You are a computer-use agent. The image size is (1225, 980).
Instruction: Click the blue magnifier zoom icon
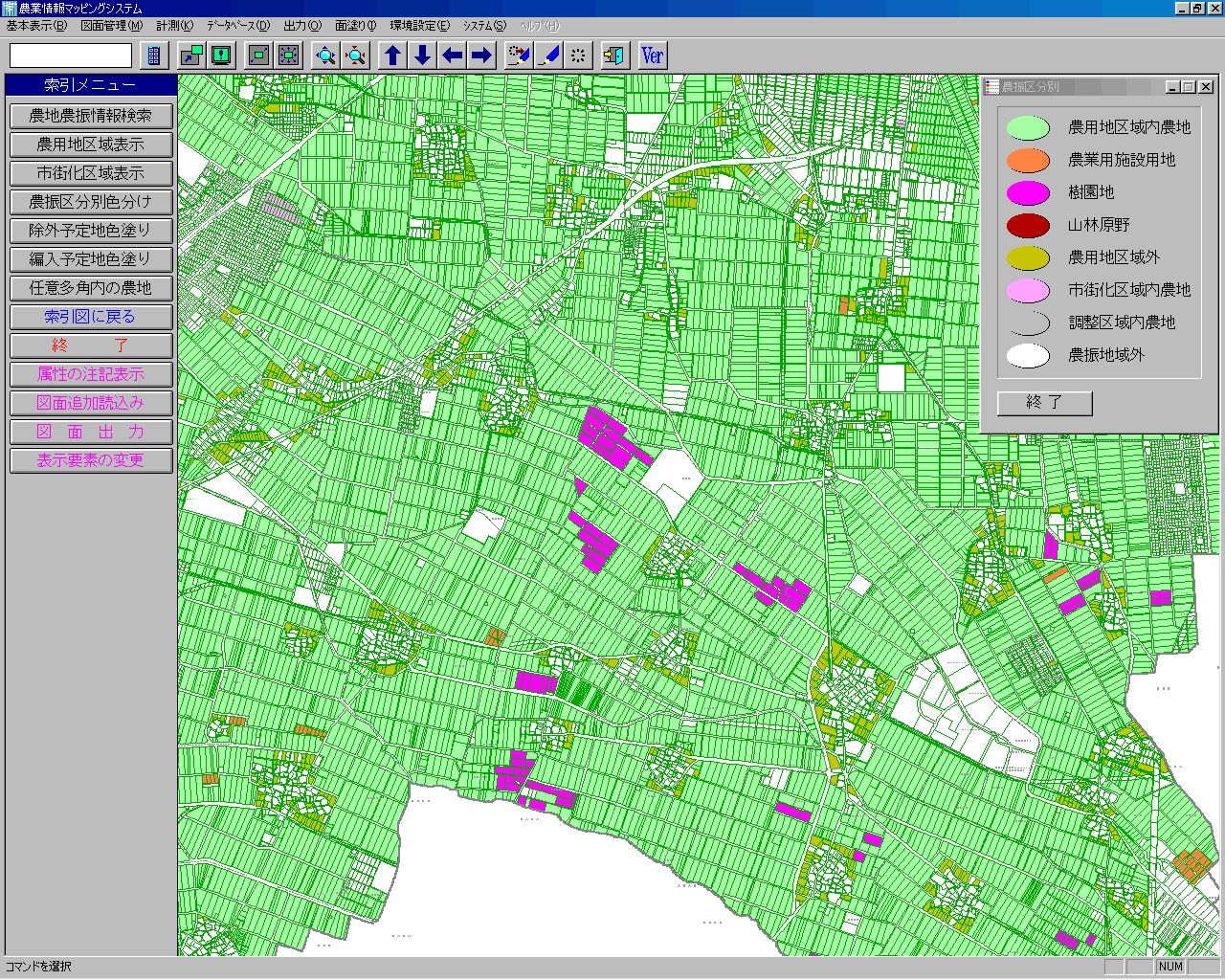[x=325, y=56]
